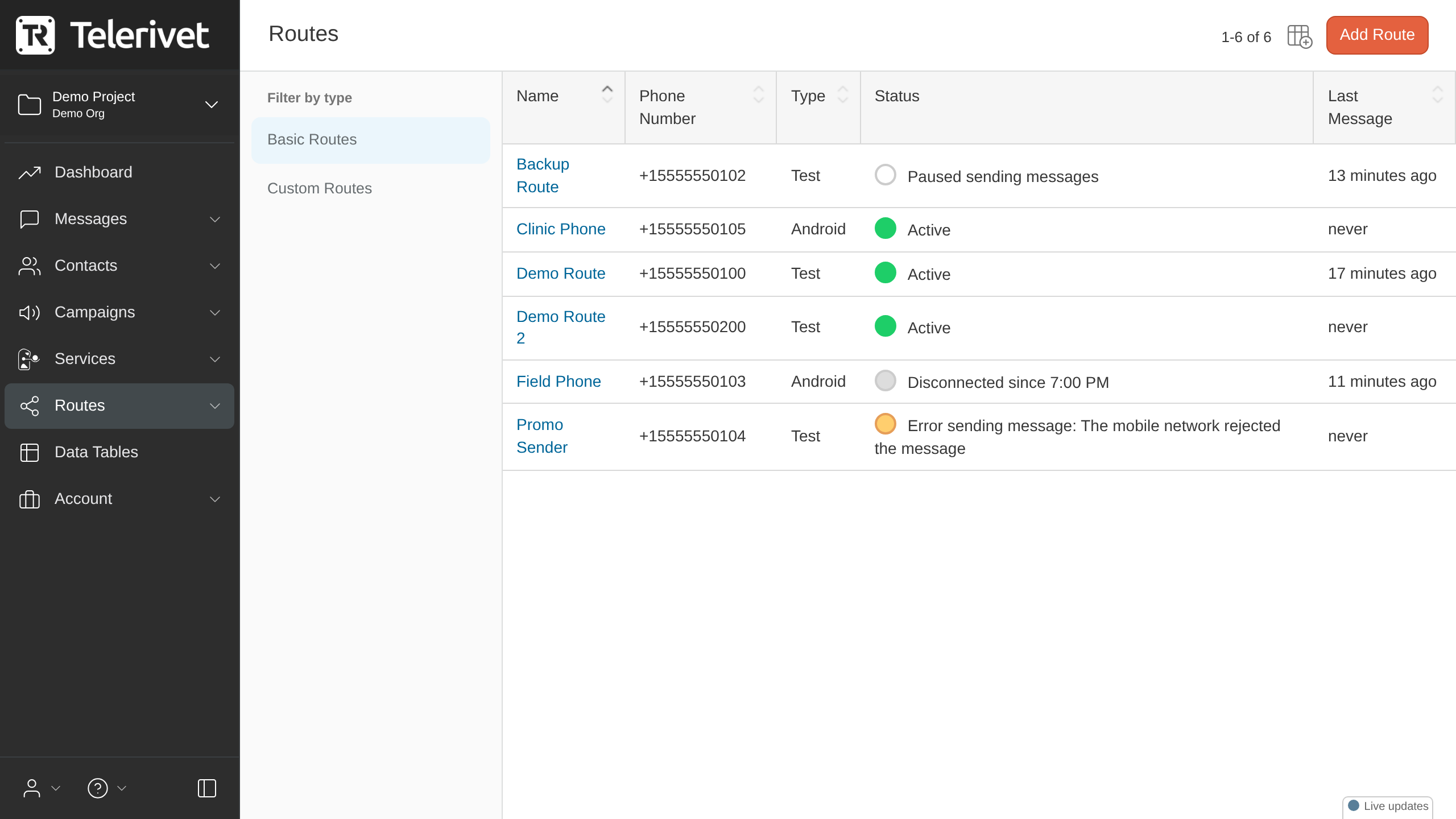Click the Demo Project folder icon

coord(30,105)
